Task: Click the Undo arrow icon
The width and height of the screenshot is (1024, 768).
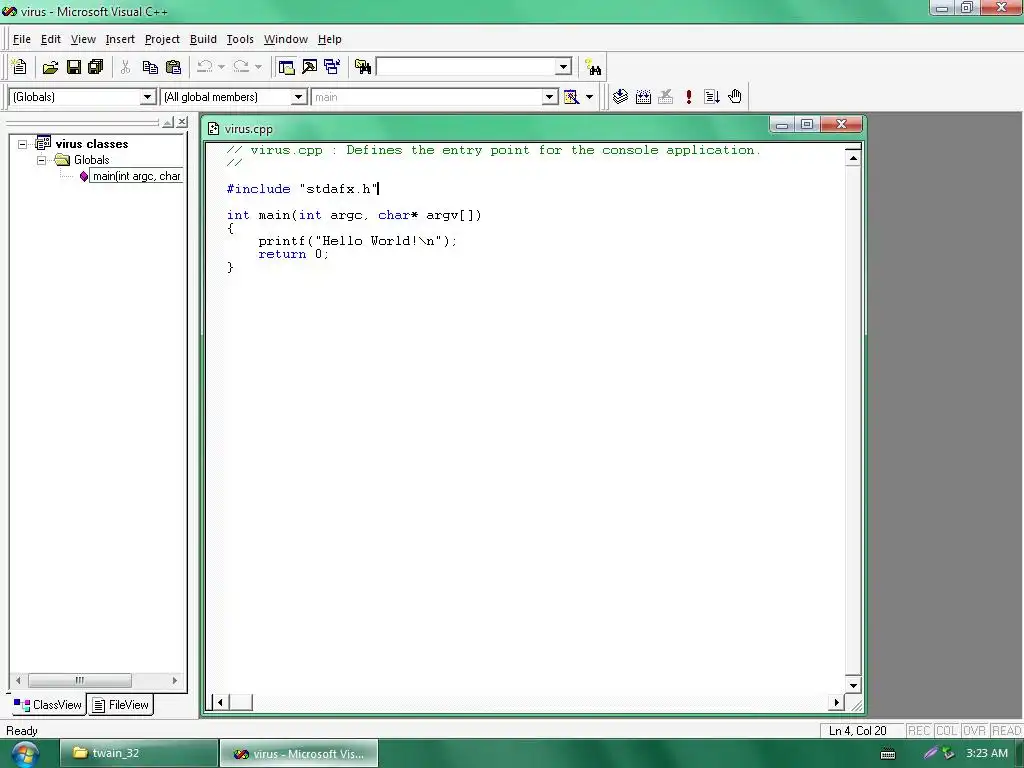Action: [x=205, y=67]
